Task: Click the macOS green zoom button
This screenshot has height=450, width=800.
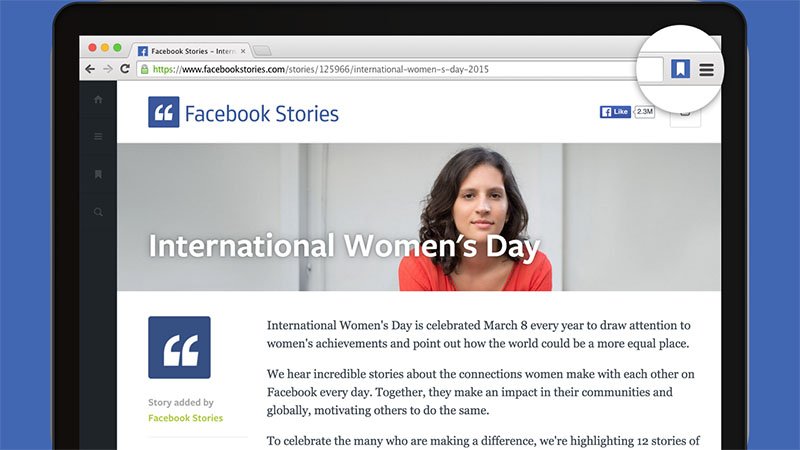Action: coord(117,47)
